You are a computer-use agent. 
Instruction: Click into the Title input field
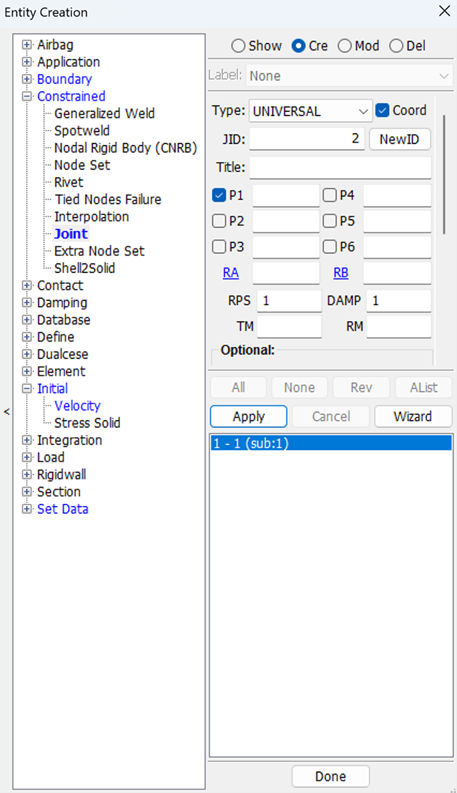pos(340,167)
